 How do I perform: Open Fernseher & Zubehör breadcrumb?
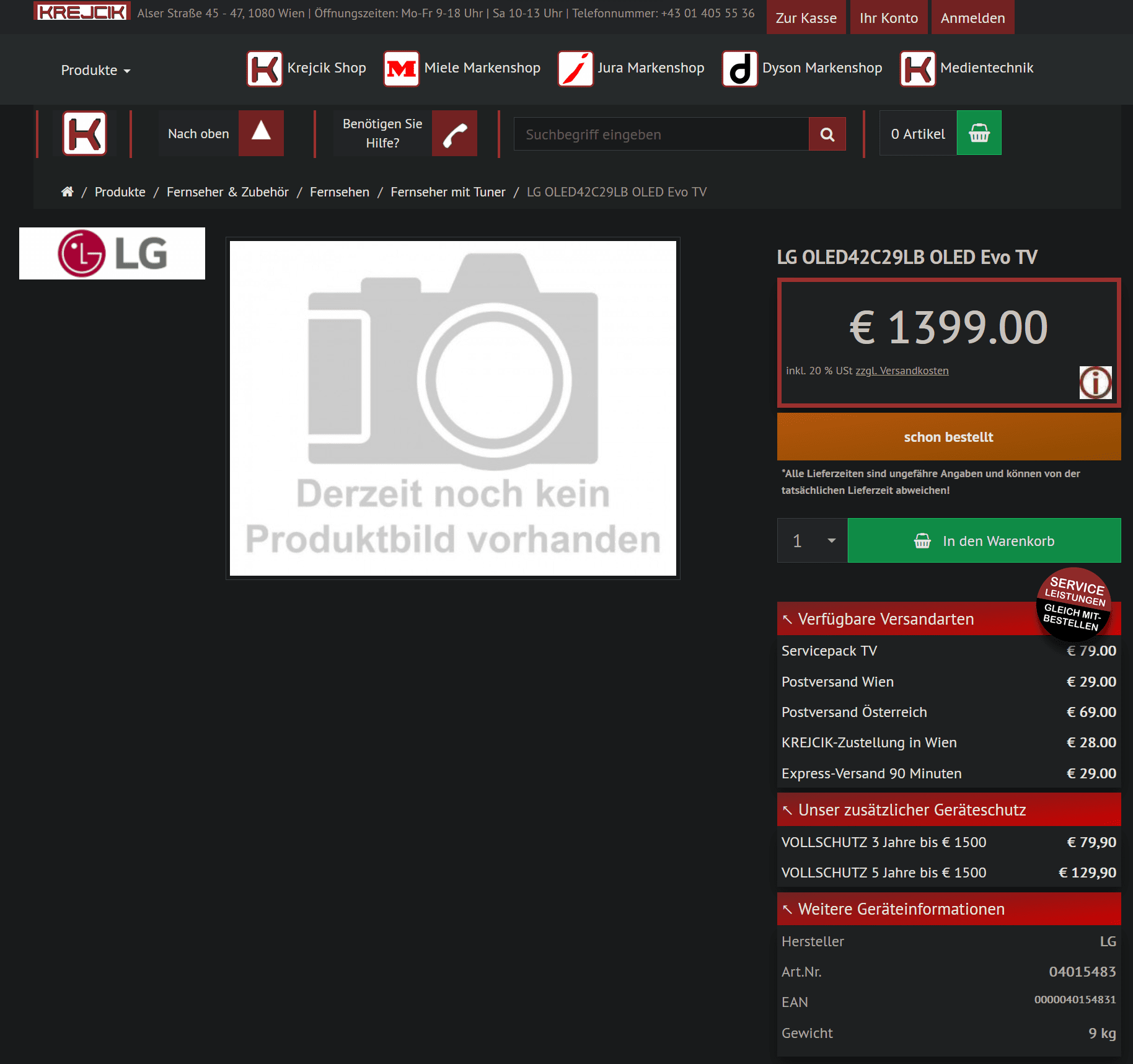coord(227,192)
